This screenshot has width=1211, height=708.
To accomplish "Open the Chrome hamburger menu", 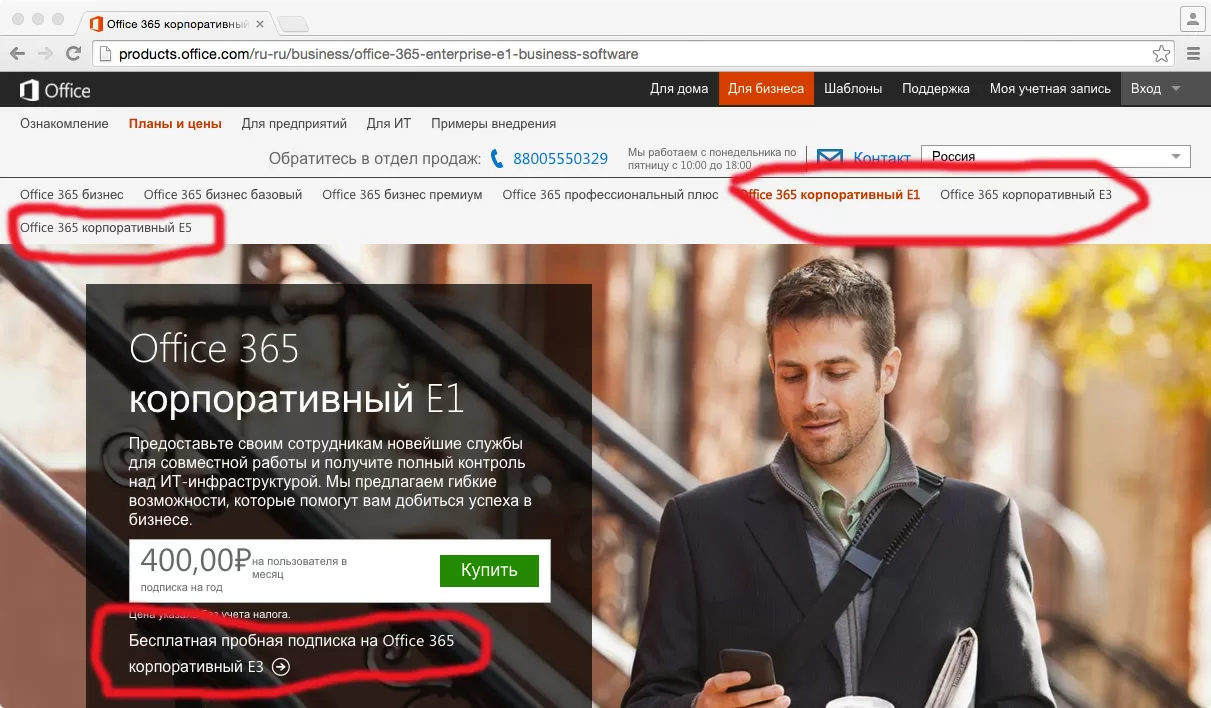I will point(1192,54).
